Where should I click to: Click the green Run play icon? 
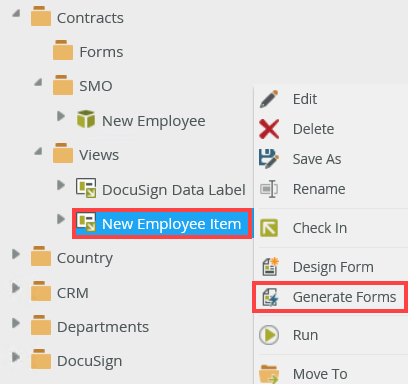coord(269,335)
